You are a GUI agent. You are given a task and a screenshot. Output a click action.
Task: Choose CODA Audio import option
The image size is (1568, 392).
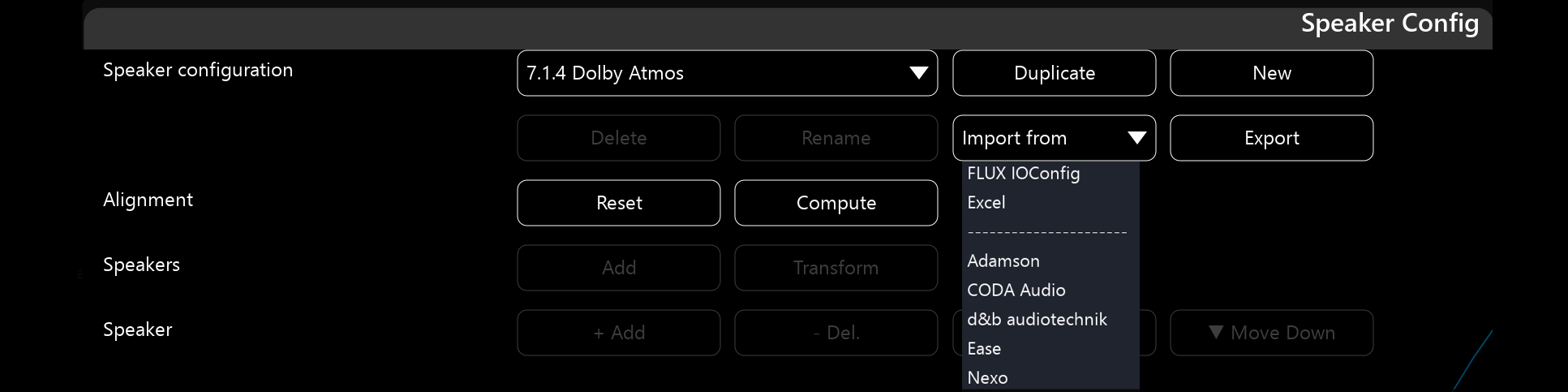[x=1016, y=290]
